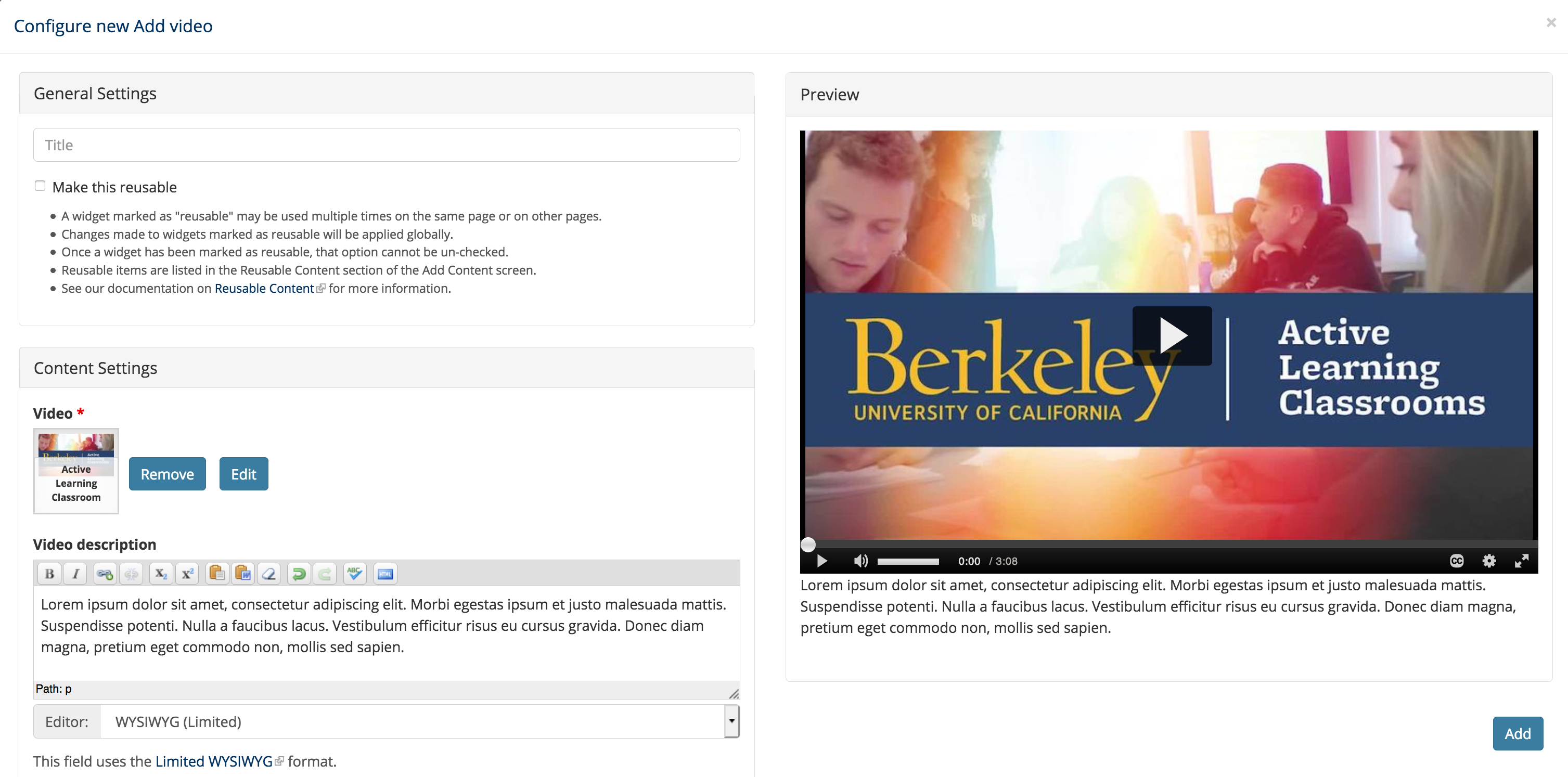
Task: Open the HTML source view
Action: click(384, 573)
